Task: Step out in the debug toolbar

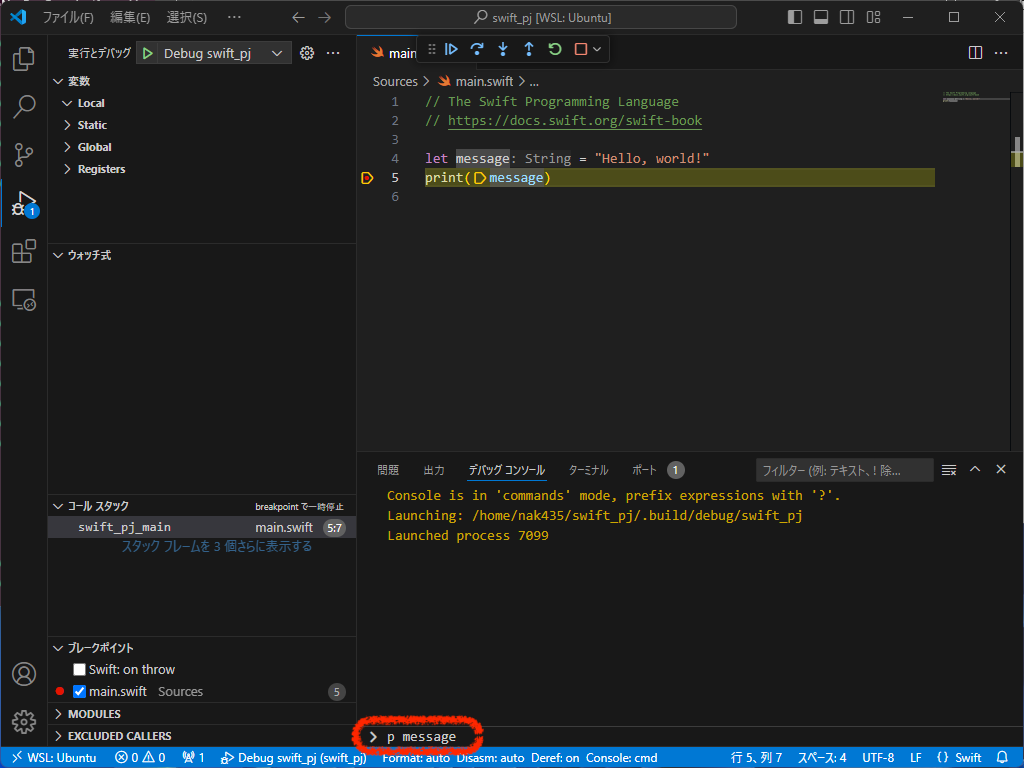Action: pos(529,50)
